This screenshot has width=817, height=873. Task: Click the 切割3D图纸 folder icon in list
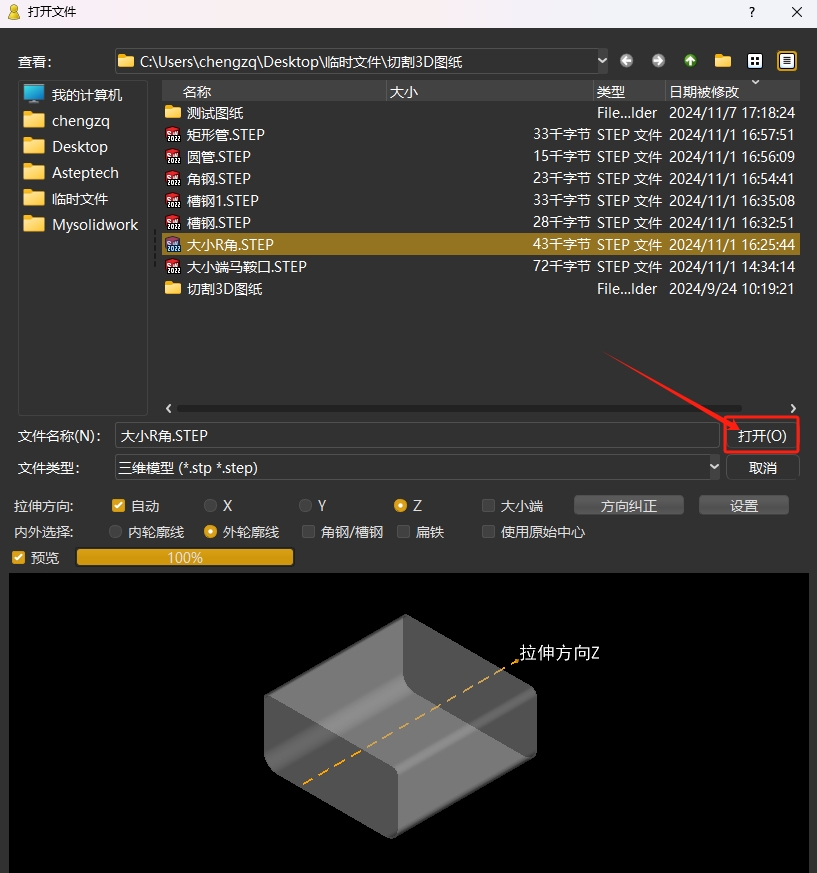coord(173,288)
